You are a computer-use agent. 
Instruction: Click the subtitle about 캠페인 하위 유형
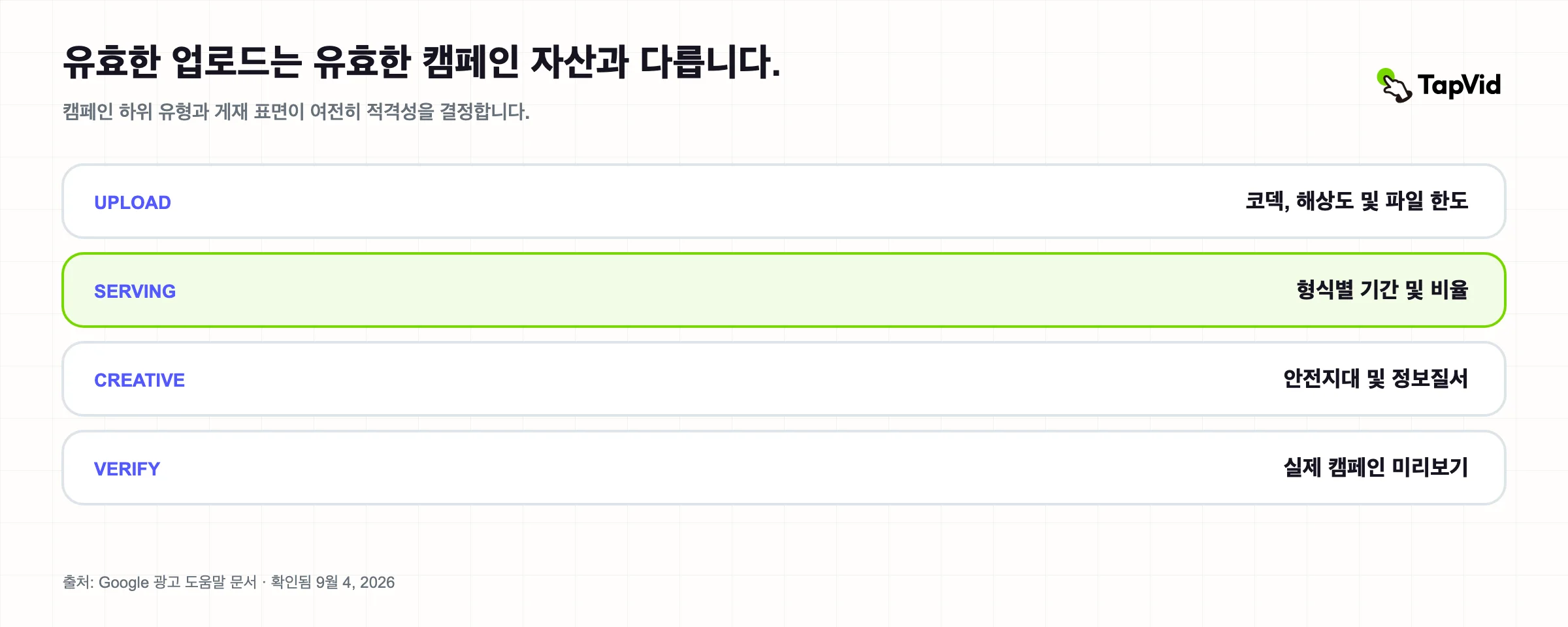pos(296,112)
